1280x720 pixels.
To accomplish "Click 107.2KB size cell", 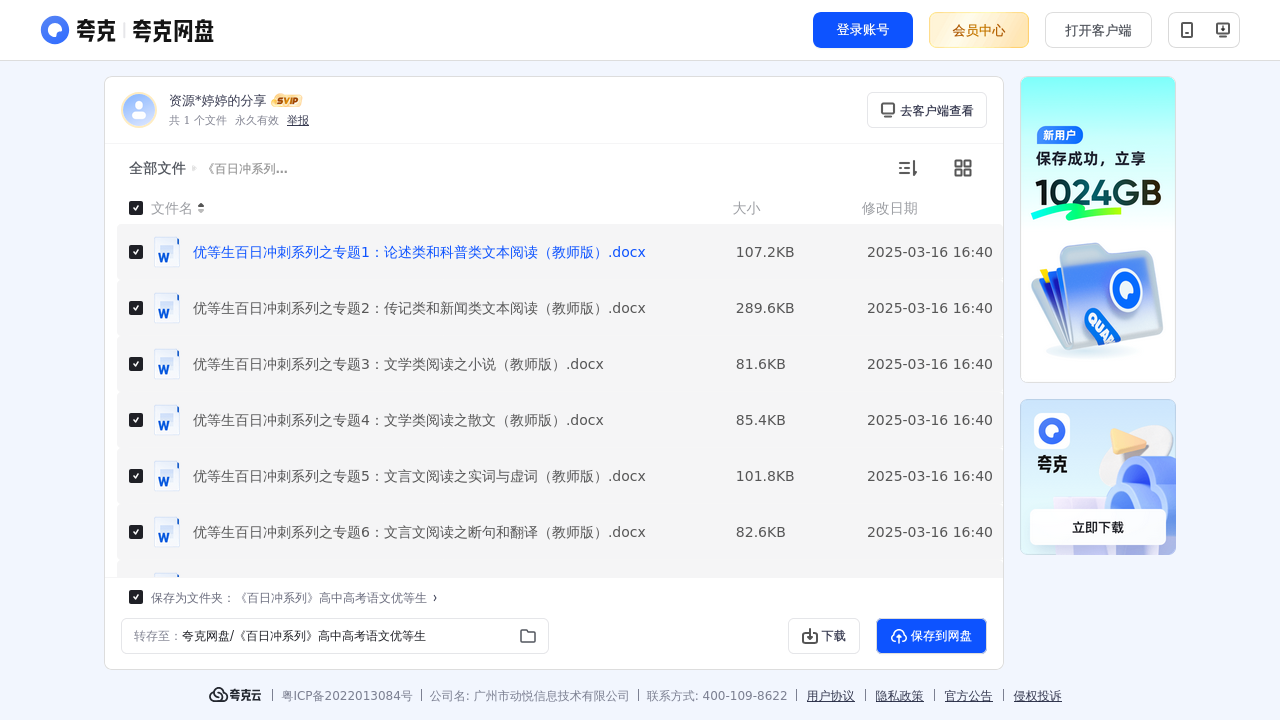I will (765, 252).
